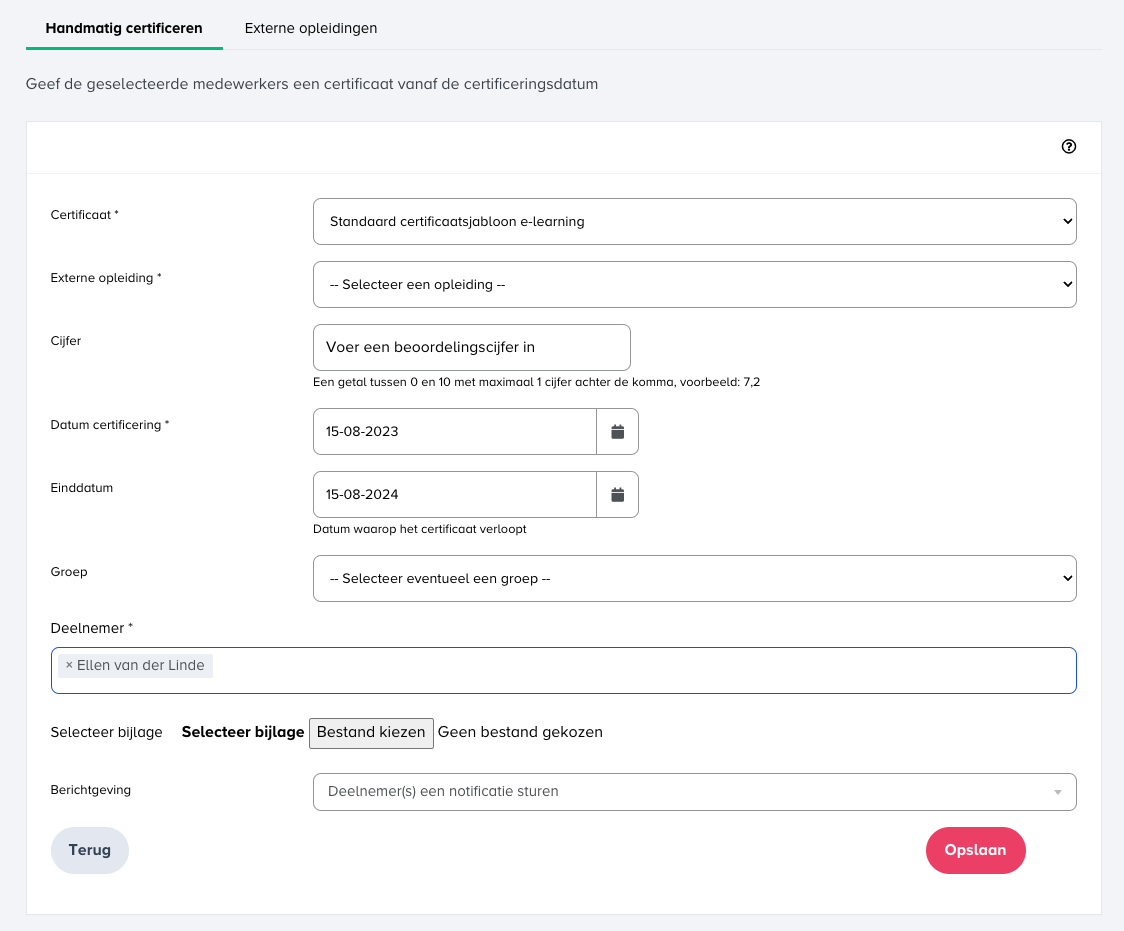Remove Ellen van der Linde tag
This screenshot has width=1124, height=931.
pyautogui.click(x=69, y=666)
